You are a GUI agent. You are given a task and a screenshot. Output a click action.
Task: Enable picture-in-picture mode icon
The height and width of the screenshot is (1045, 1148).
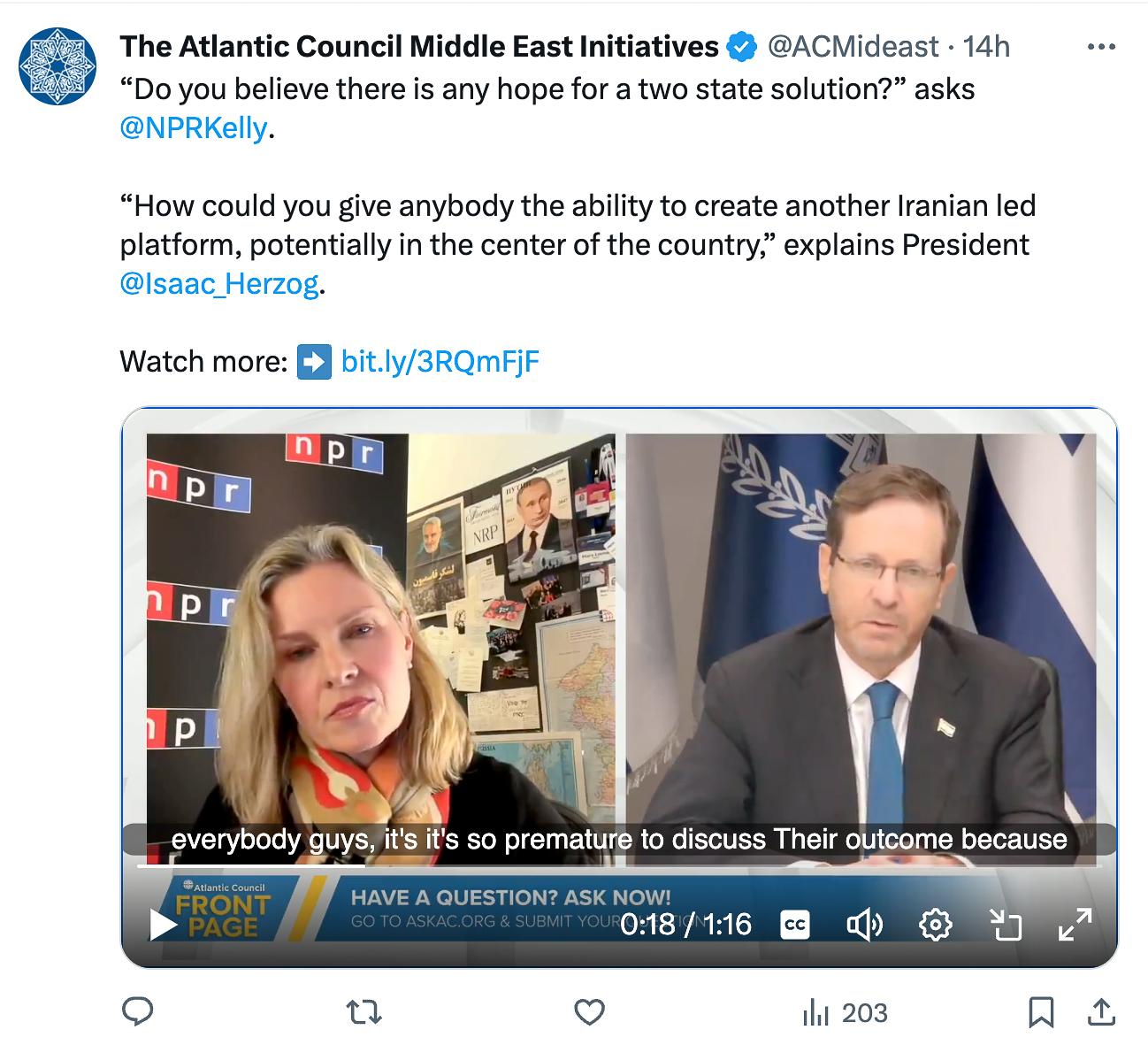pyautogui.click(x=1006, y=925)
